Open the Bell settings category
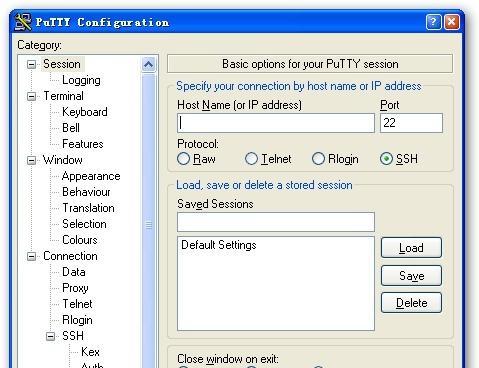479x368 pixels. point(71,128)
